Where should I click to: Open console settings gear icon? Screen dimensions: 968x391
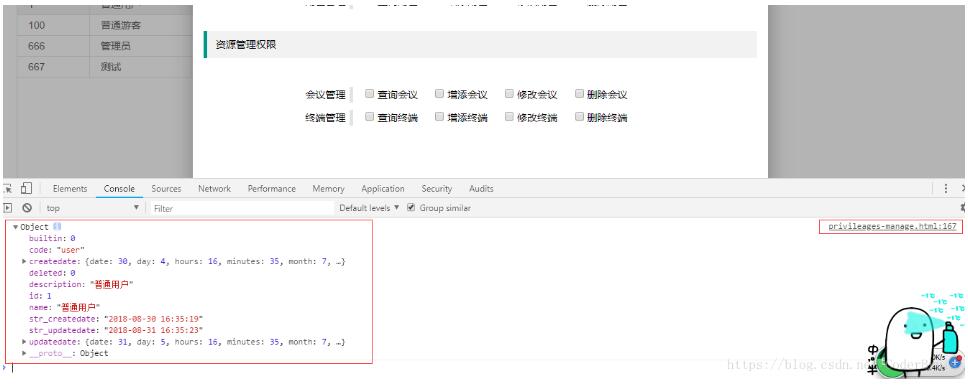tap(964, 208)
